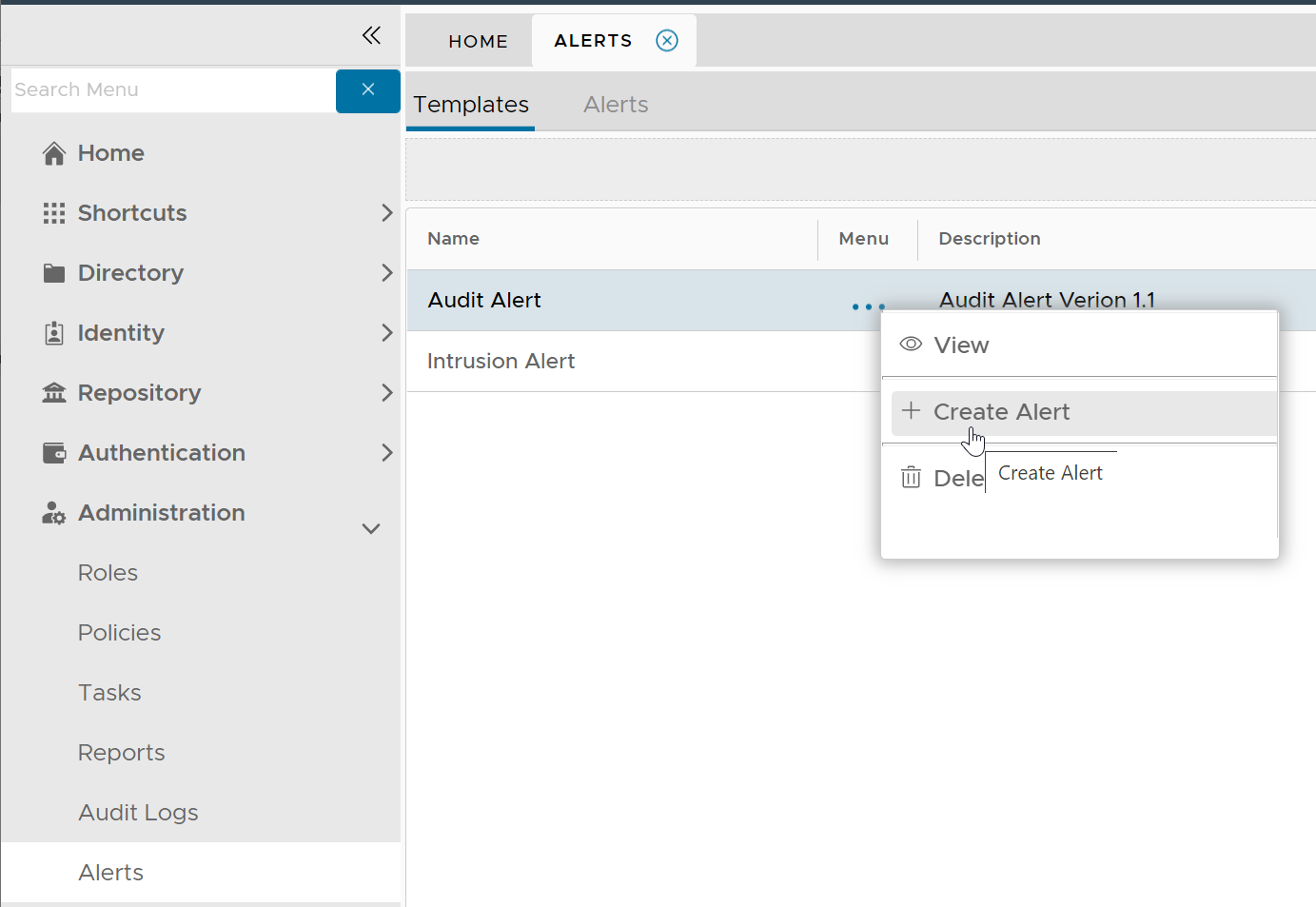
Task: Collapse the sidebar with double-chevron icon
Action: coord(371,36)
